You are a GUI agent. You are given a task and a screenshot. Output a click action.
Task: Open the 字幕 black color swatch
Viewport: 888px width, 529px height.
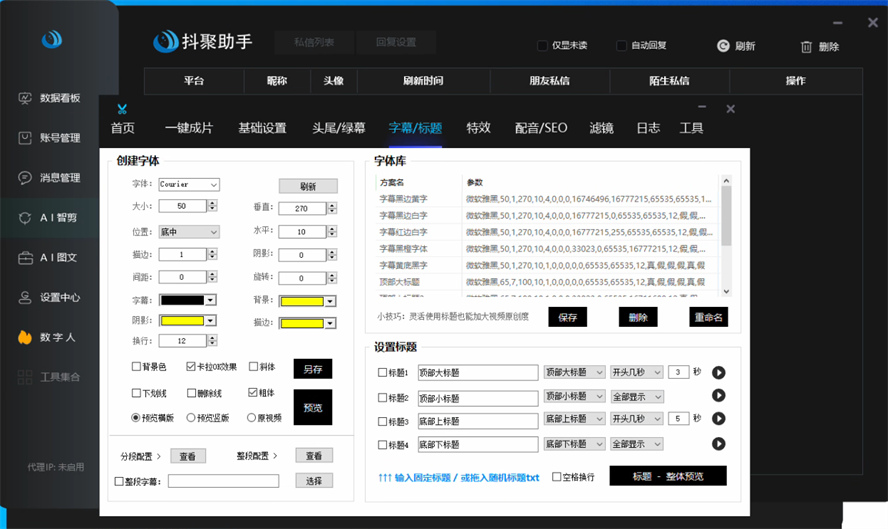point(187,300)
